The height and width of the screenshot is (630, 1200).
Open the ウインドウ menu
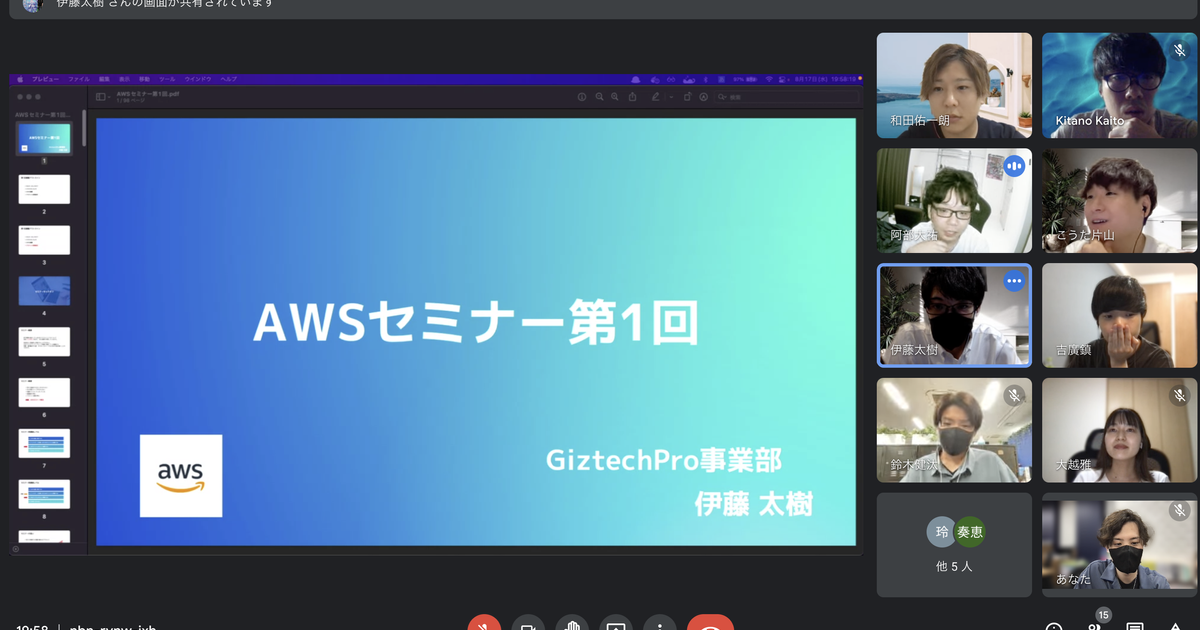click(x=198, y=78)
